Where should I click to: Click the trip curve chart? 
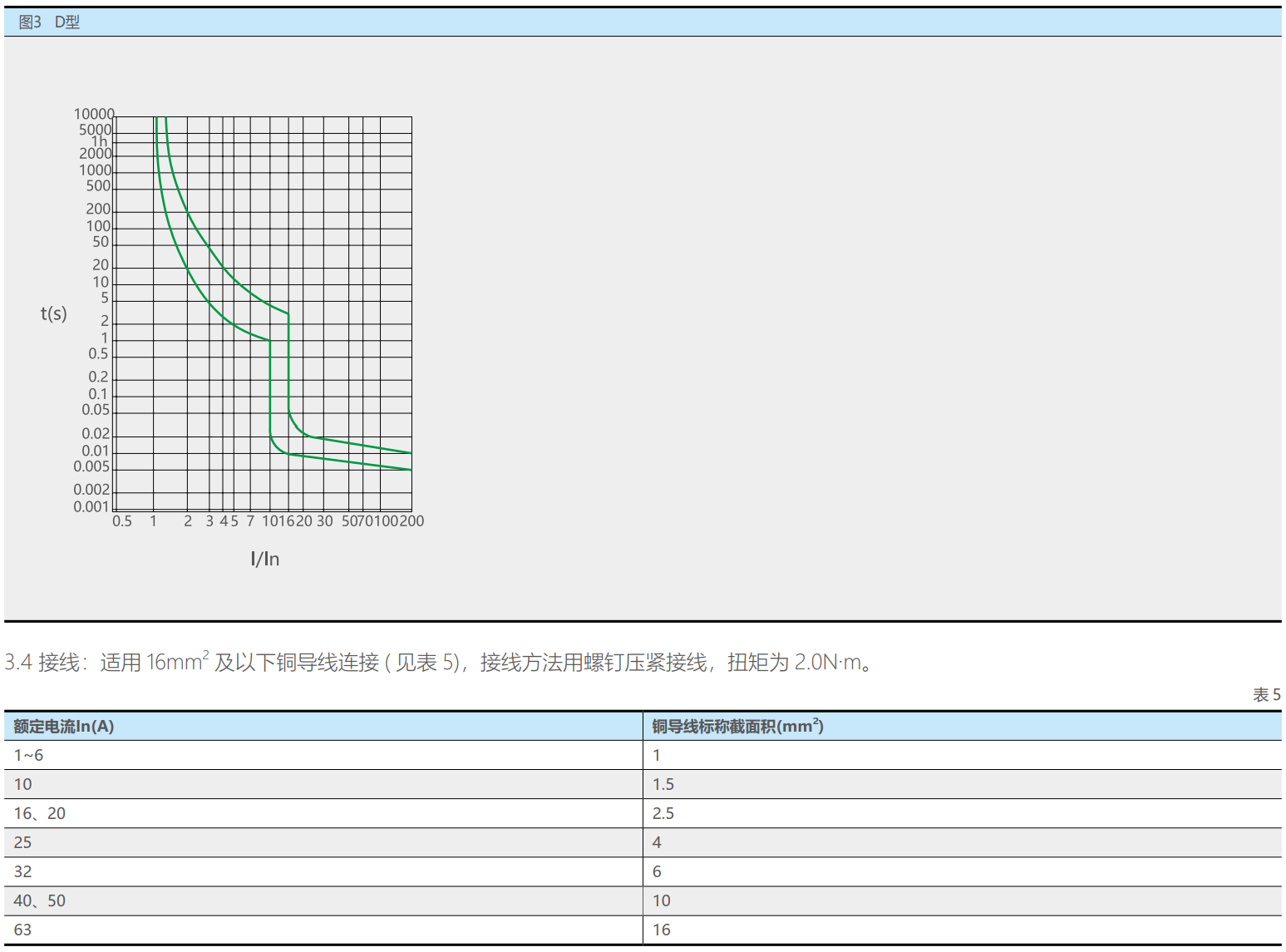(263, 313)
